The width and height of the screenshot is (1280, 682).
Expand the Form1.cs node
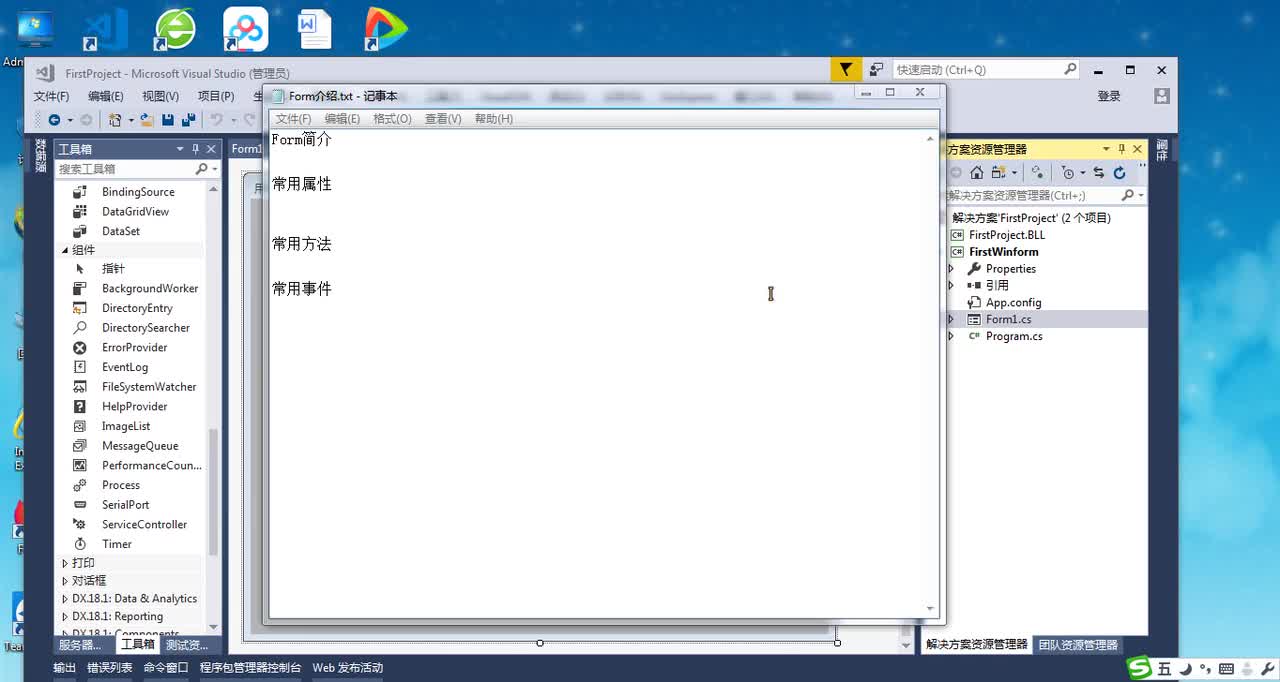(x=951, y=320)
